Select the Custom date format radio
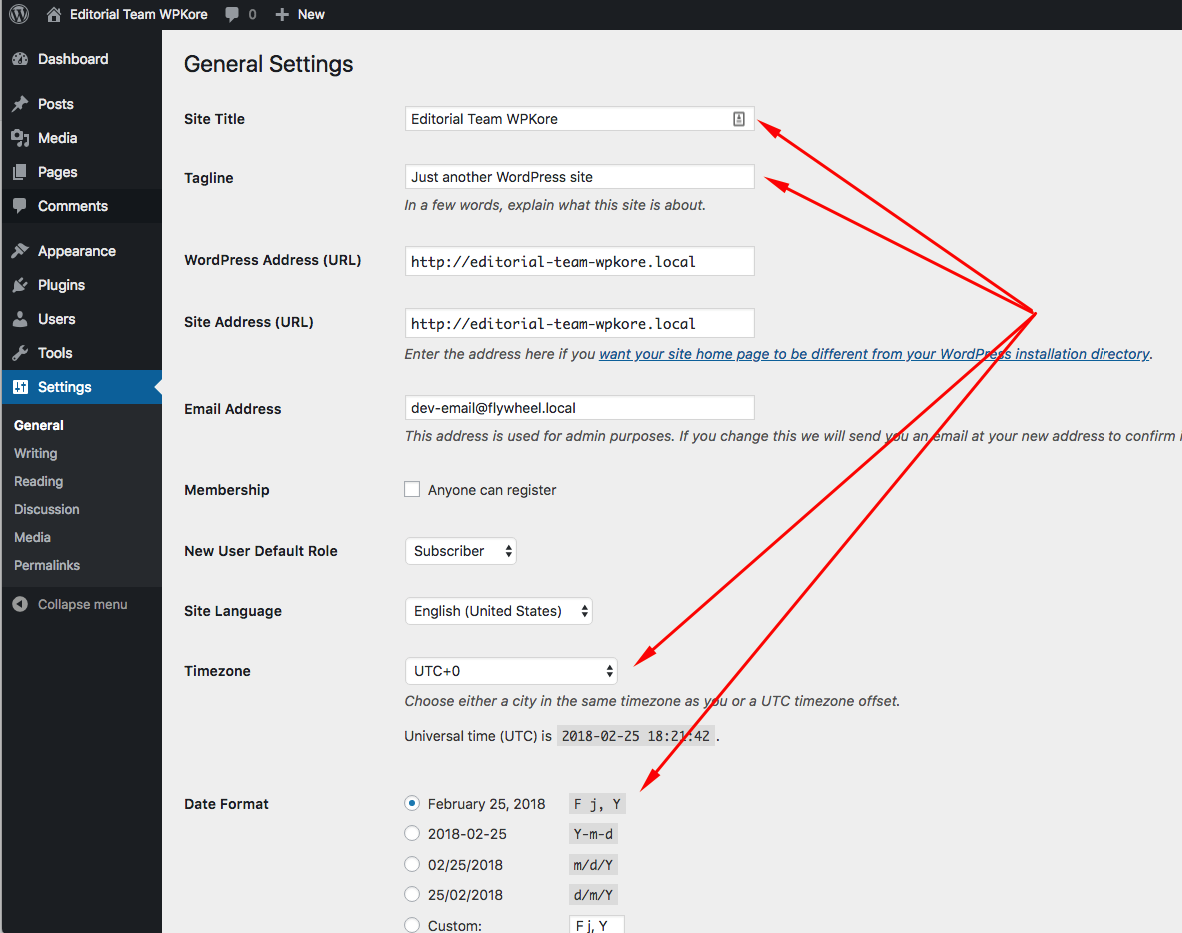The width and height of the screenshot is (1182, 933). (x=412, y=925)
